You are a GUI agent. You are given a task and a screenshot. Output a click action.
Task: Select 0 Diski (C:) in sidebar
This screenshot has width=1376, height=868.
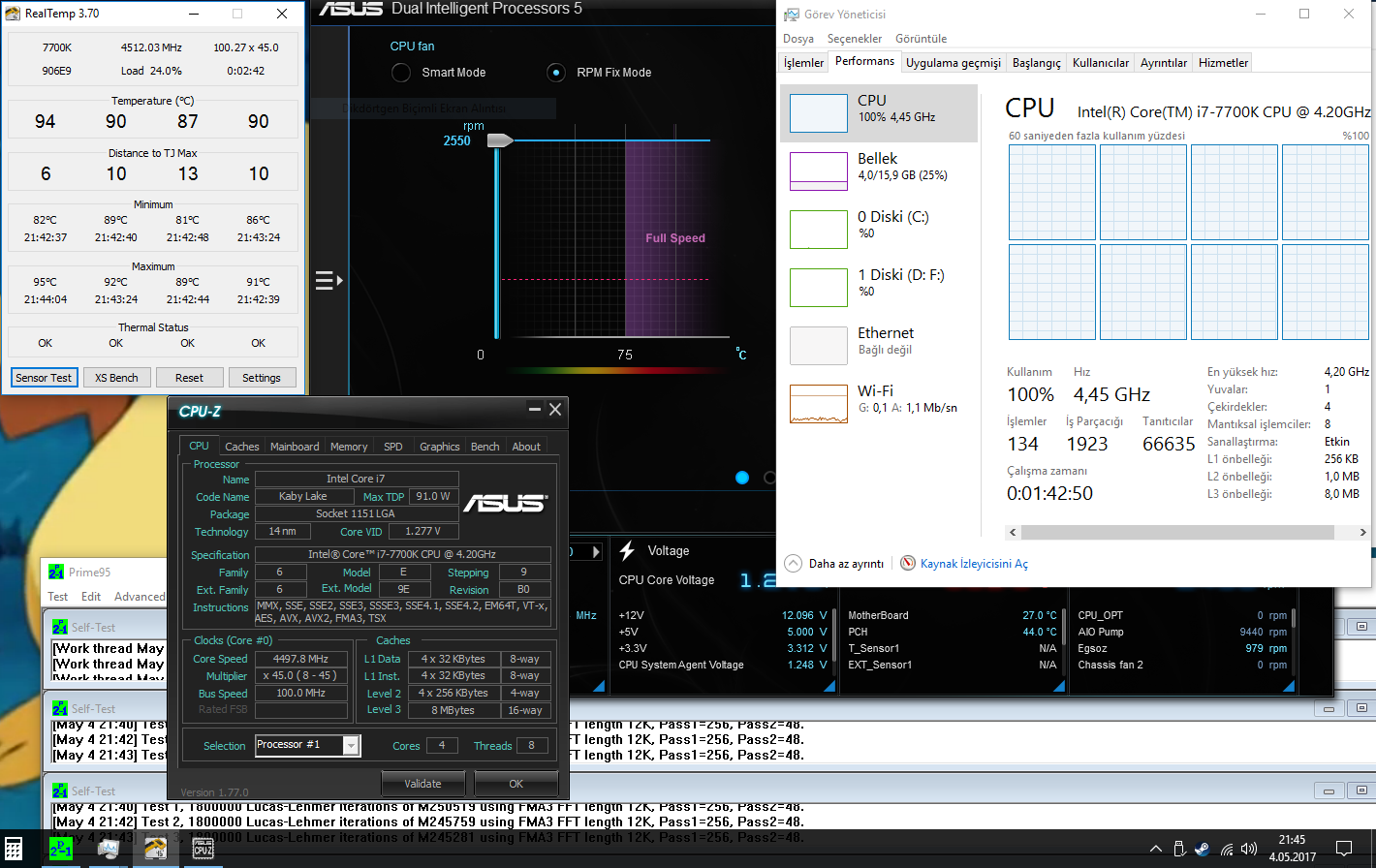879,230
